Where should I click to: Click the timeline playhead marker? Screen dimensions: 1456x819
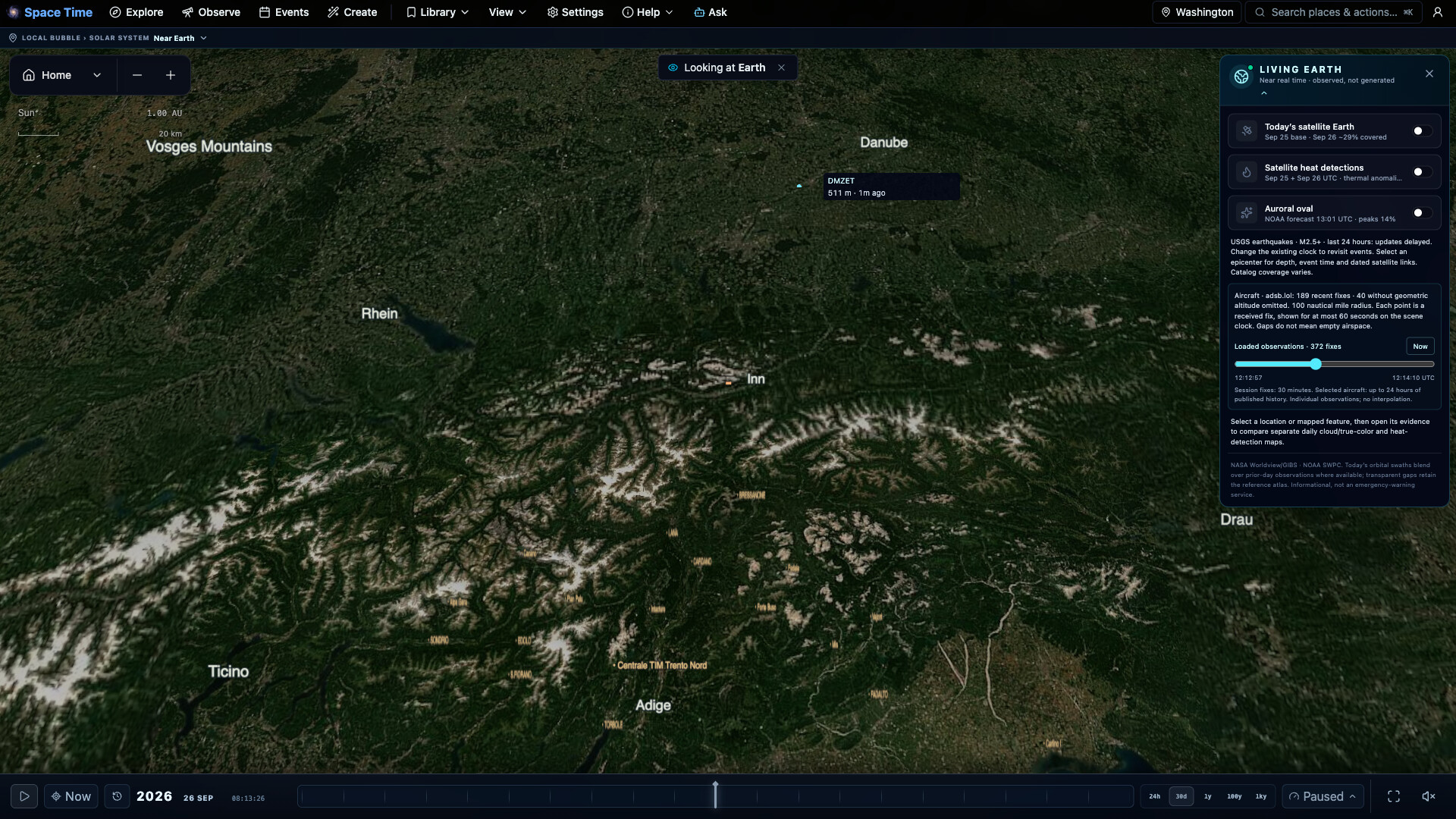715,795
